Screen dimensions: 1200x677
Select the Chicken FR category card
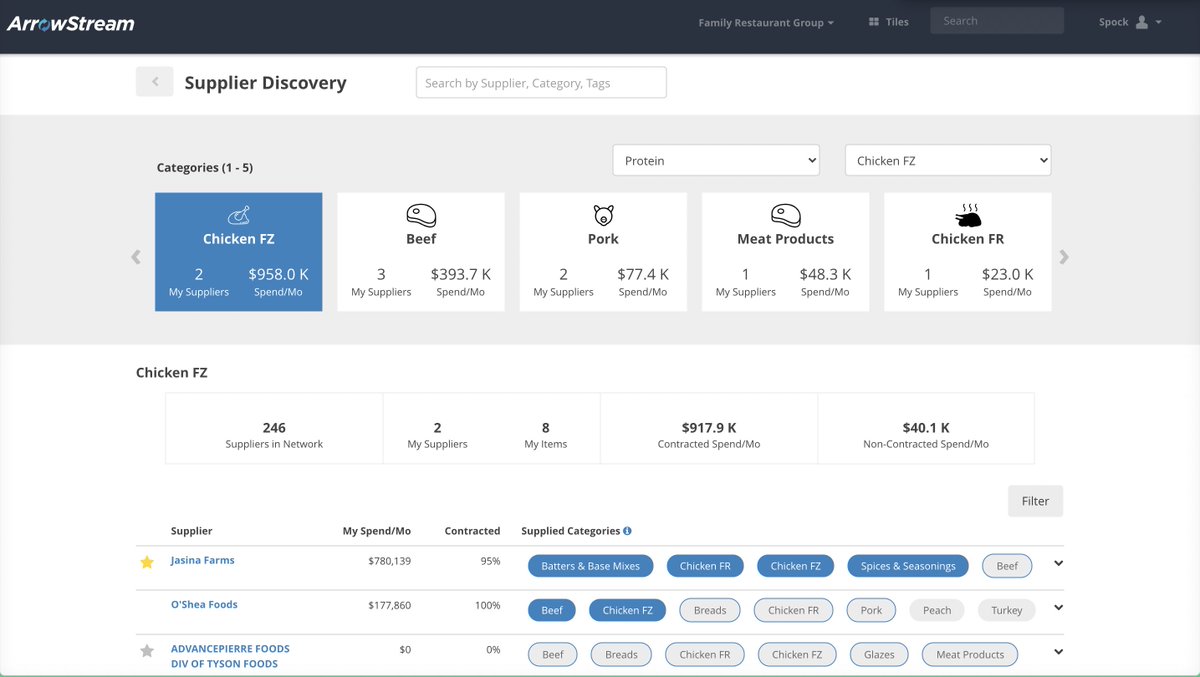coord(968,252)
